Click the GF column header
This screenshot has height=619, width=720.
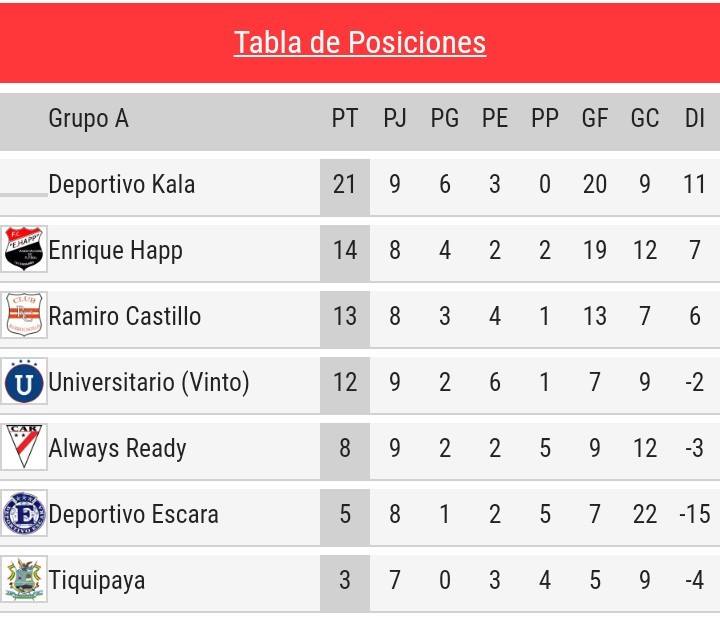pyautogui.click(x=595, y=118)
